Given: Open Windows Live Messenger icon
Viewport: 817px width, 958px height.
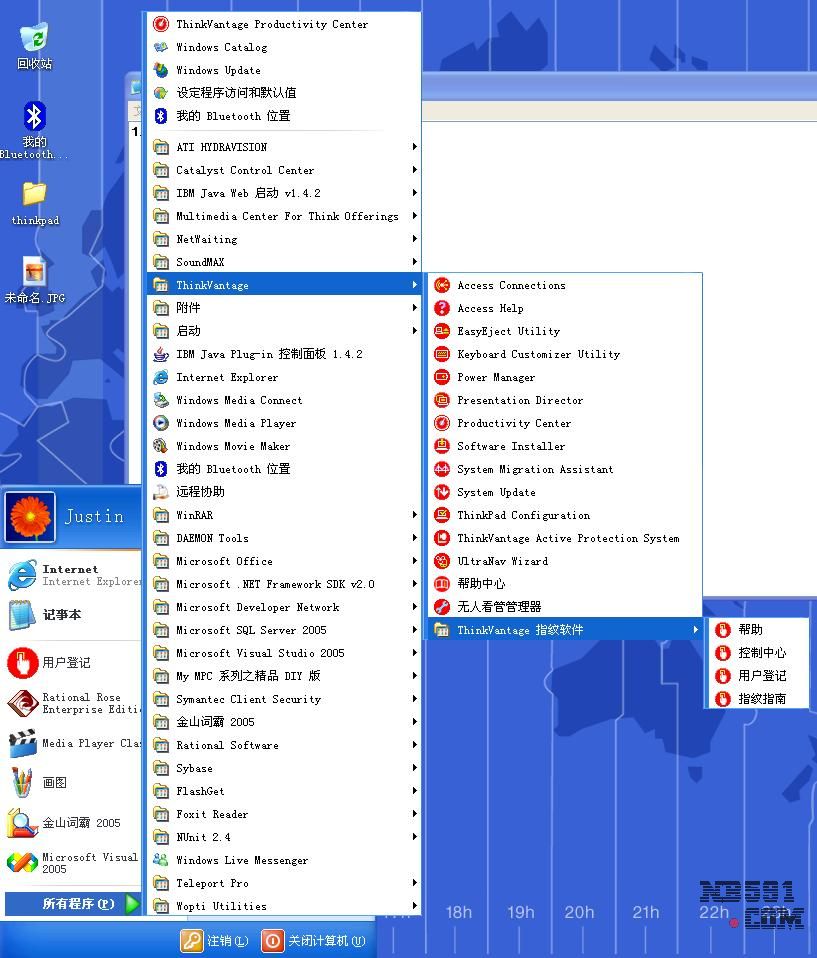Looking at the screenshot, I should pyautogui.click(x=160, y=860).
